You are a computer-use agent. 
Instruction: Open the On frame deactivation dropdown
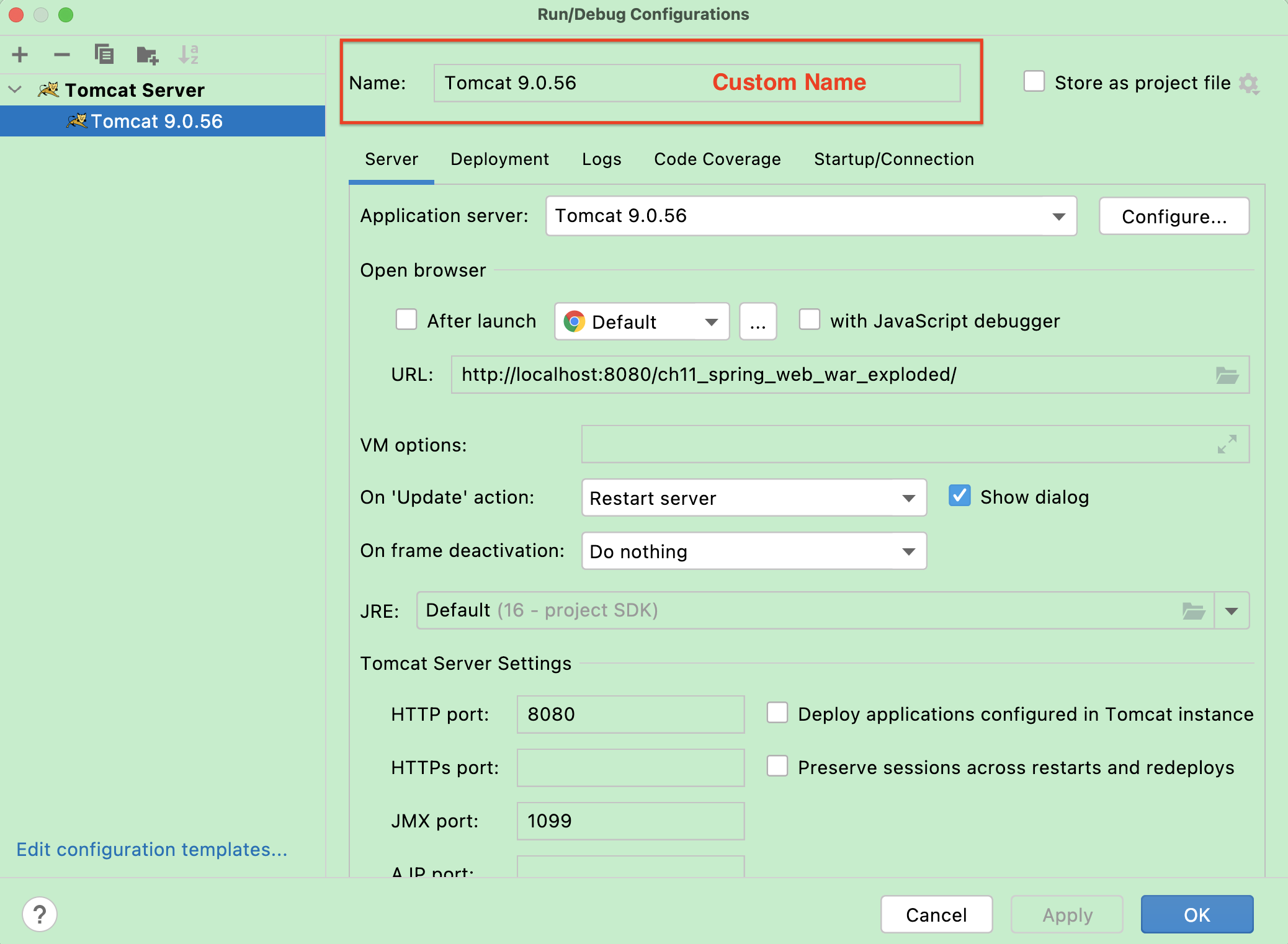754,551
